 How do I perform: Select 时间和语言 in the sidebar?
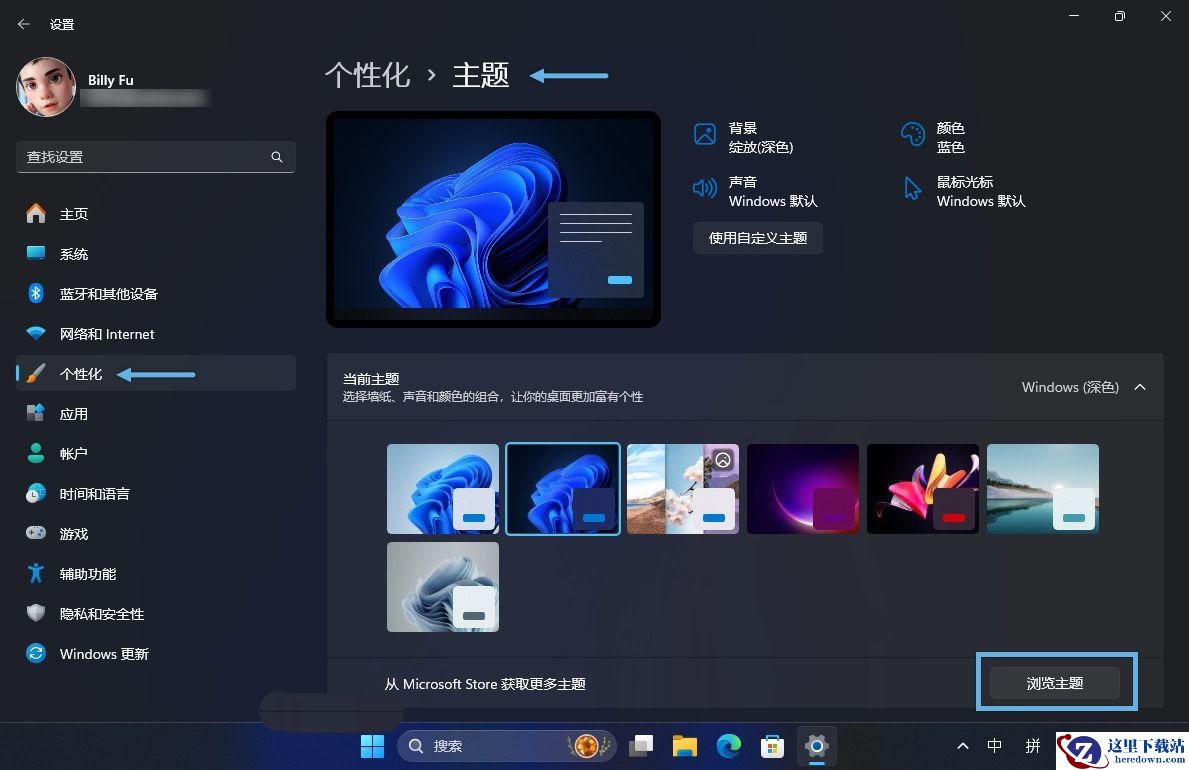[x=155, y=494]
